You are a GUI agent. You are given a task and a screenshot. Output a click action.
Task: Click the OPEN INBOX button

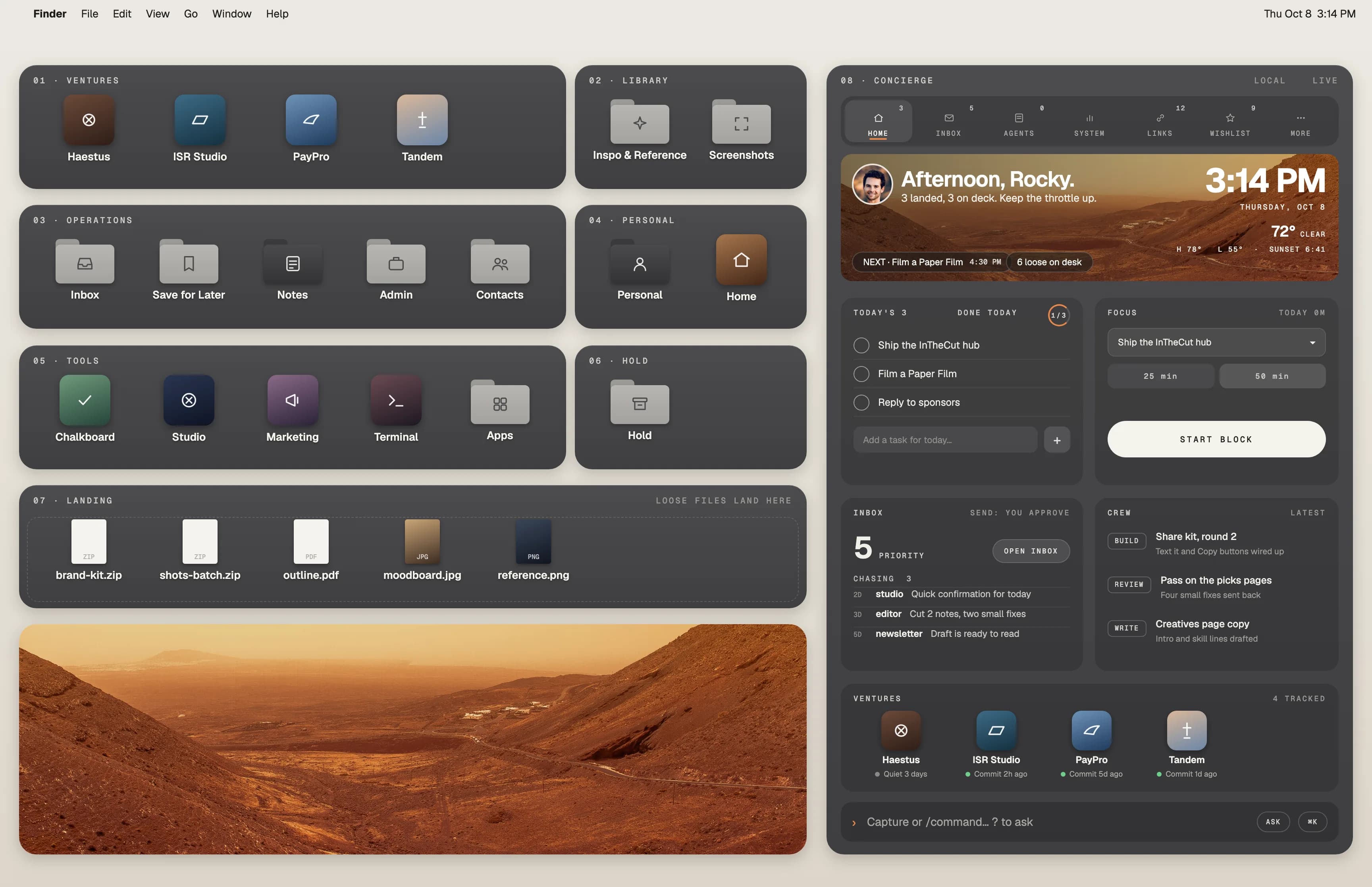1031,551
